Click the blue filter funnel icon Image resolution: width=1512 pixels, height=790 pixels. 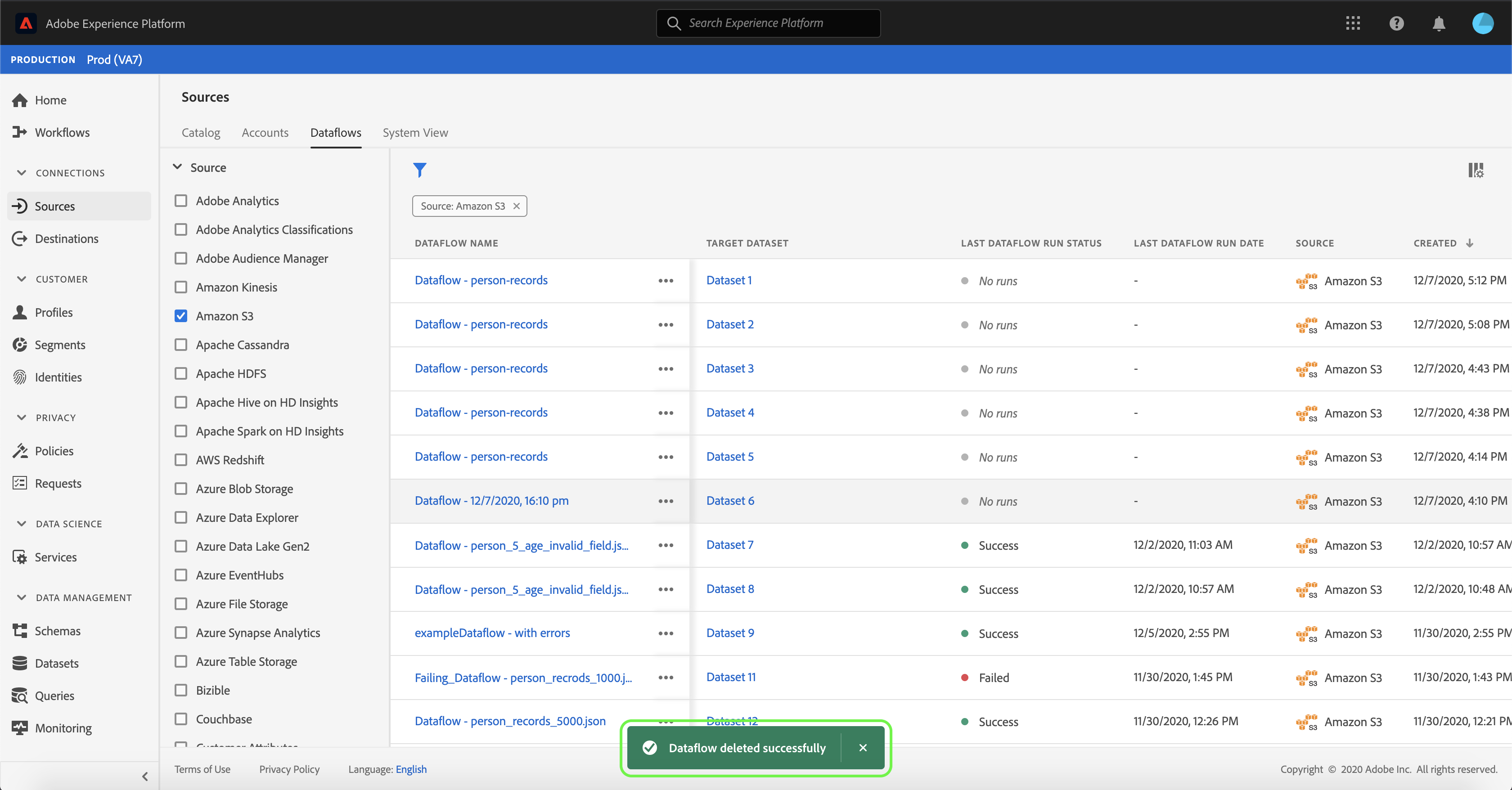(419, 170)
